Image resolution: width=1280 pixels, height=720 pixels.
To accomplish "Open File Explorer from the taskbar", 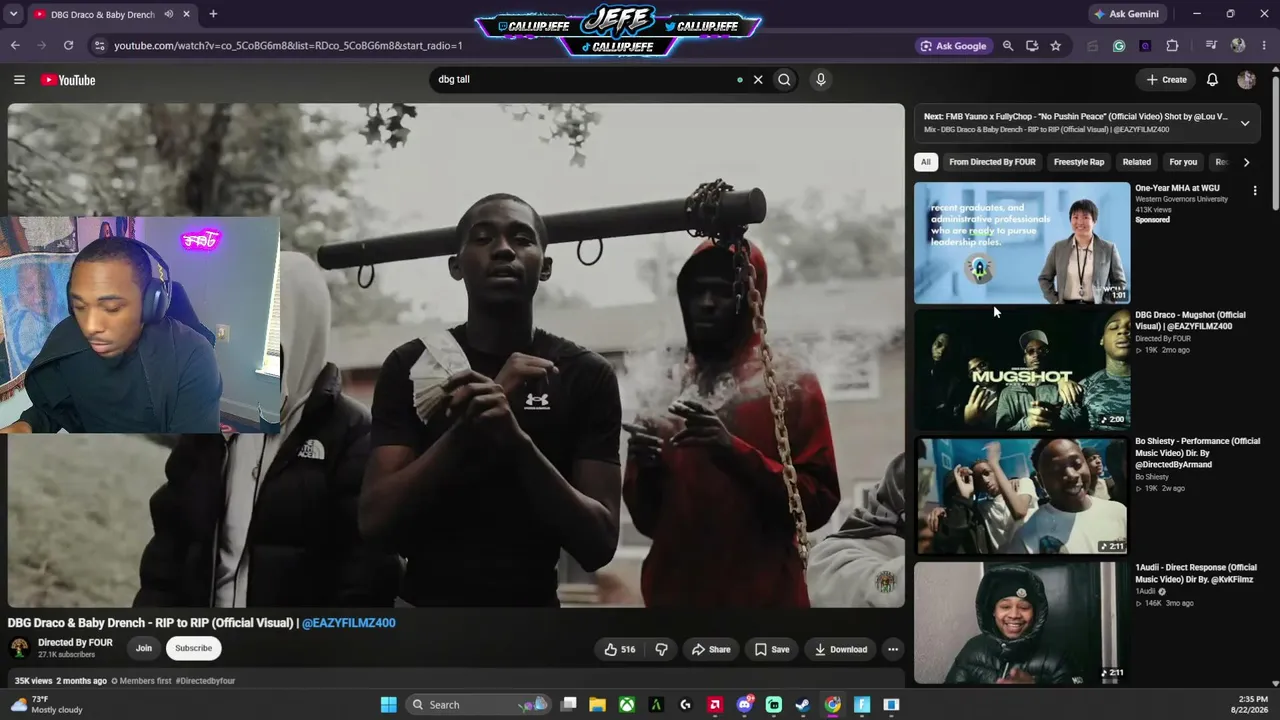I will (x=597, y=705).
